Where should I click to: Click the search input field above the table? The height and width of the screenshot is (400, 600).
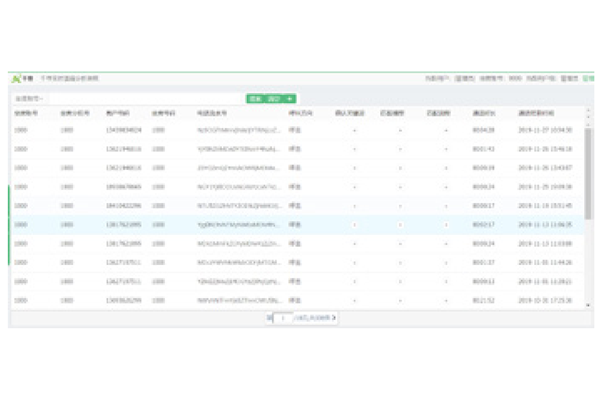tap(146, 99)
